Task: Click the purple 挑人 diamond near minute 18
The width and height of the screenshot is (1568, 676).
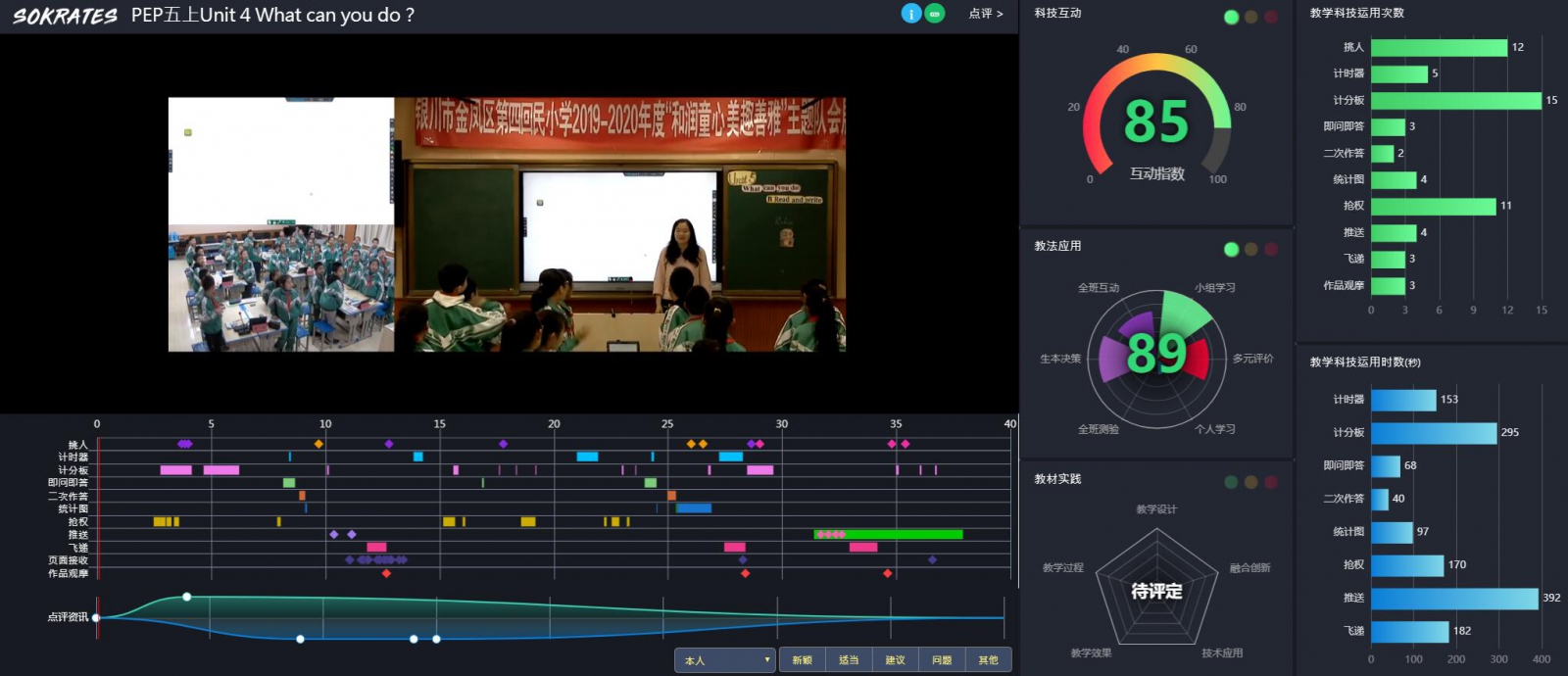Action: 504,444
